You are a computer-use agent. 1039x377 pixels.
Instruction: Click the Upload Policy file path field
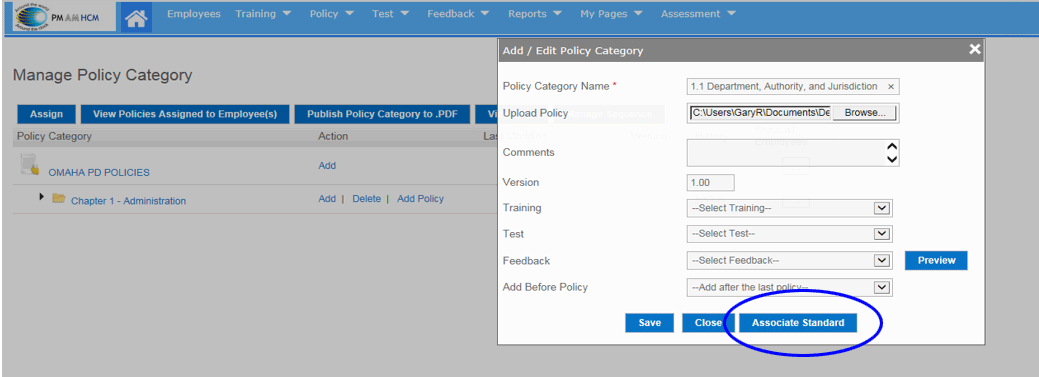click(x=760, y=113)
